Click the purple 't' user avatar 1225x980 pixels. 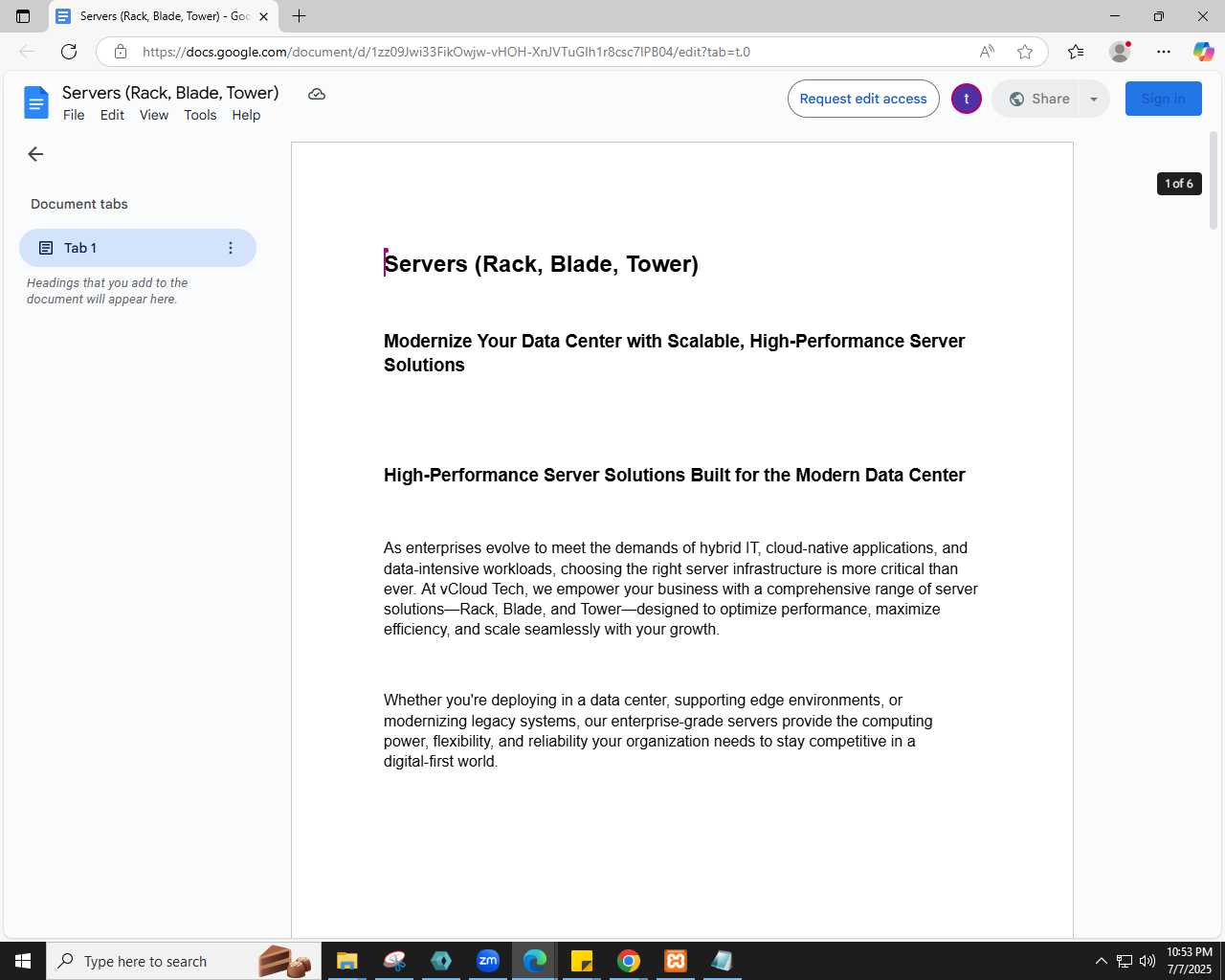click(x=967, y=99)
